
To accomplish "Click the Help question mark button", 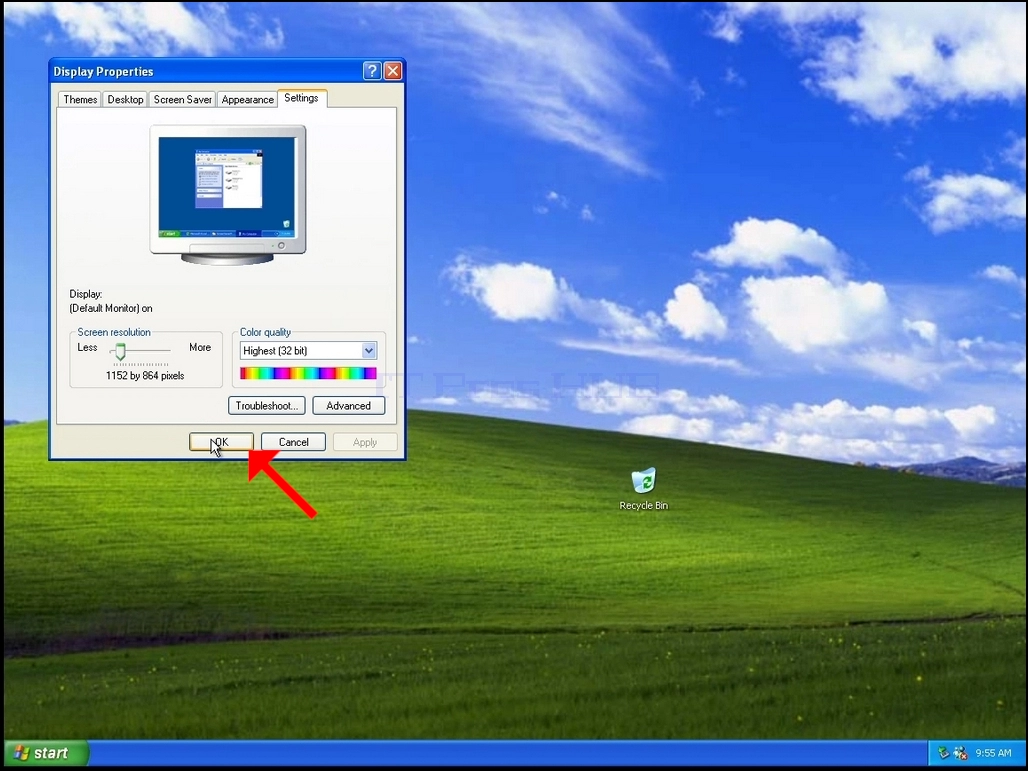I will [372, 71].
